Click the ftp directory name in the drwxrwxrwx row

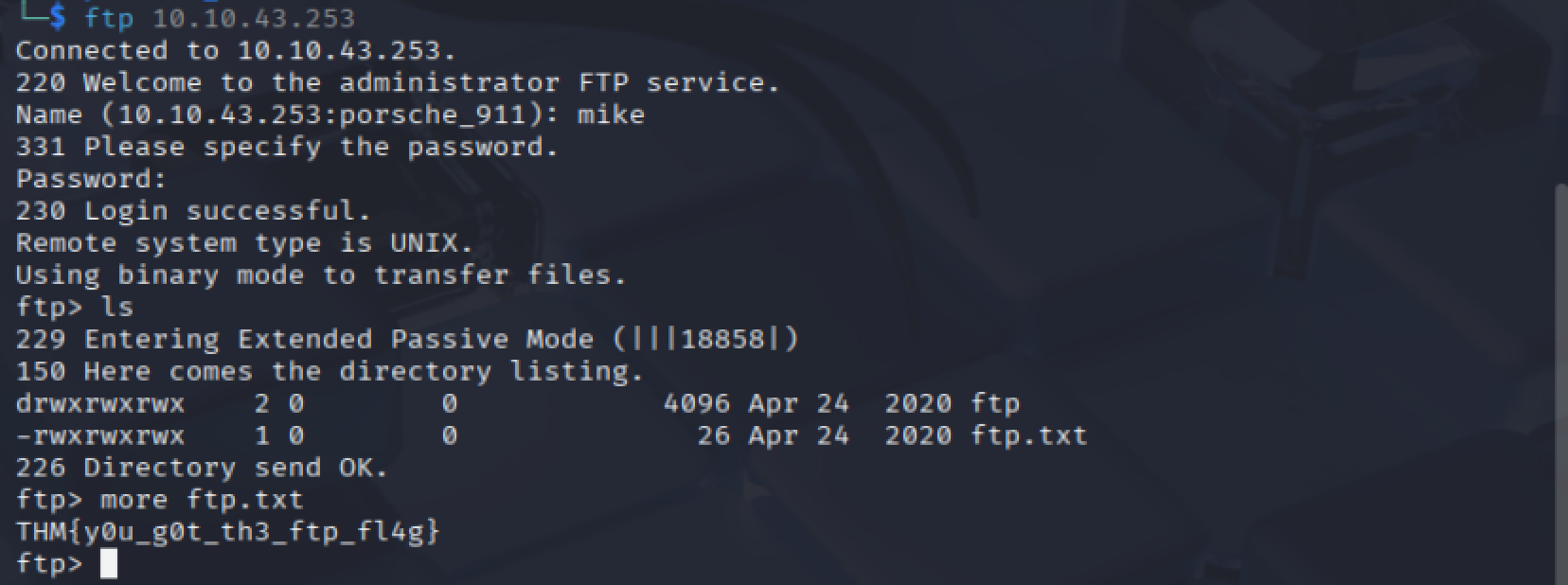[995, 403]
